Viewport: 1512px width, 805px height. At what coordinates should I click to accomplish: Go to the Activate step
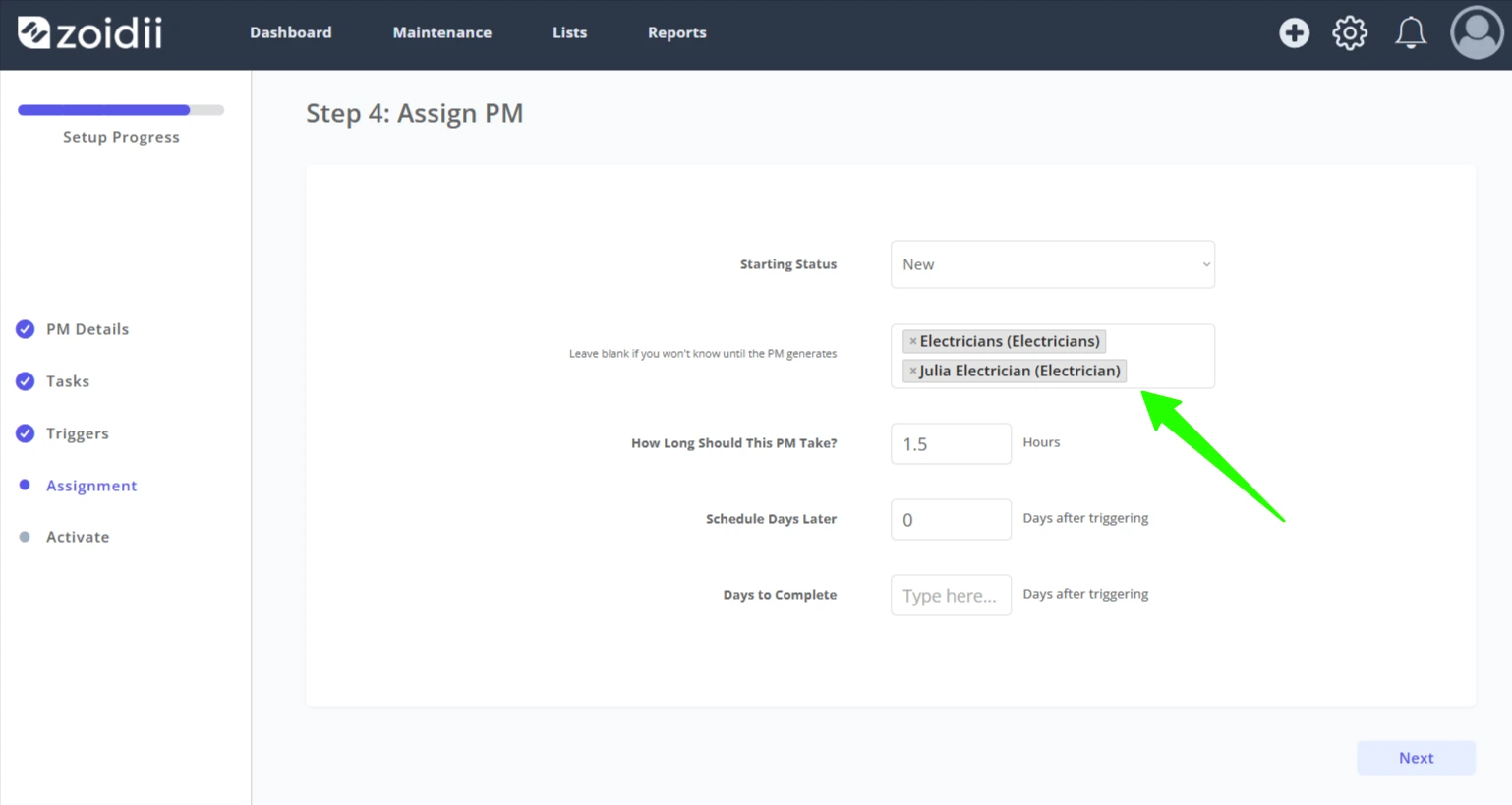(x=78, y=537)
